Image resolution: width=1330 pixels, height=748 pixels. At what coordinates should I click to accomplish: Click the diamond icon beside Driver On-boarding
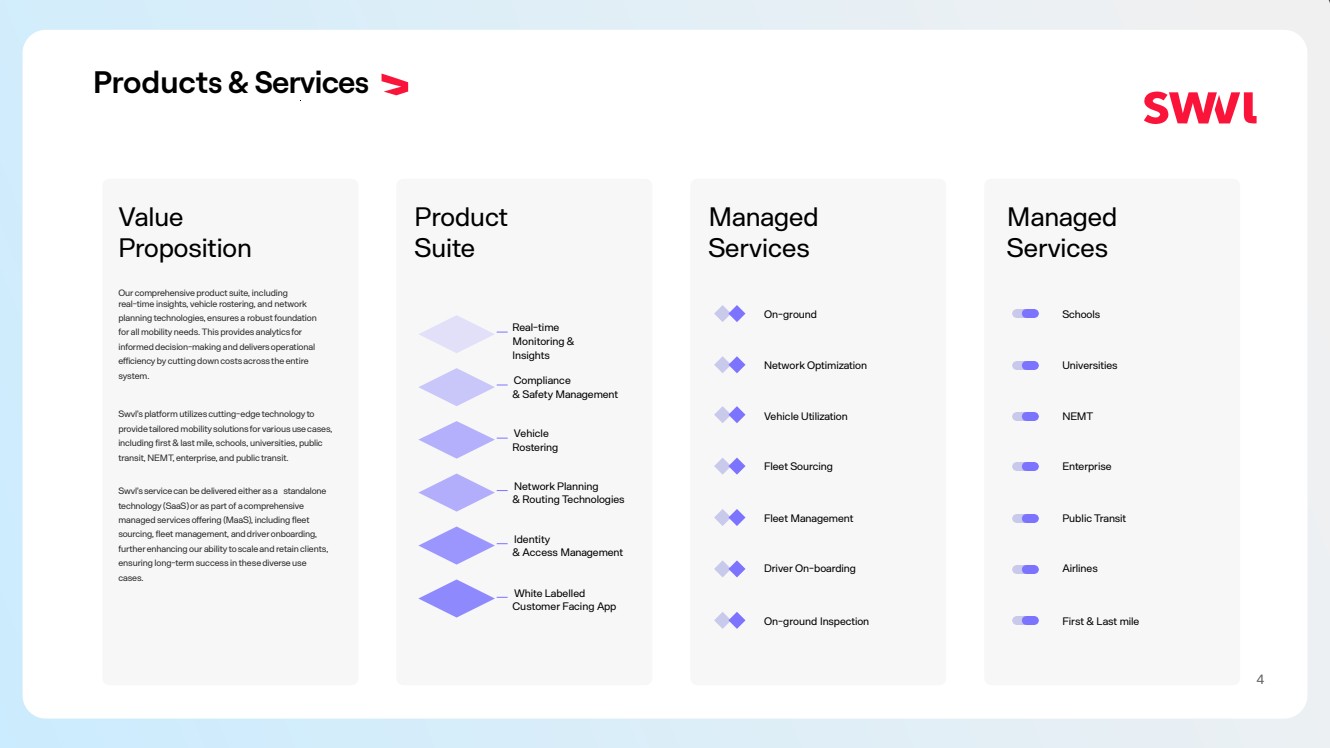click(730, 569)
